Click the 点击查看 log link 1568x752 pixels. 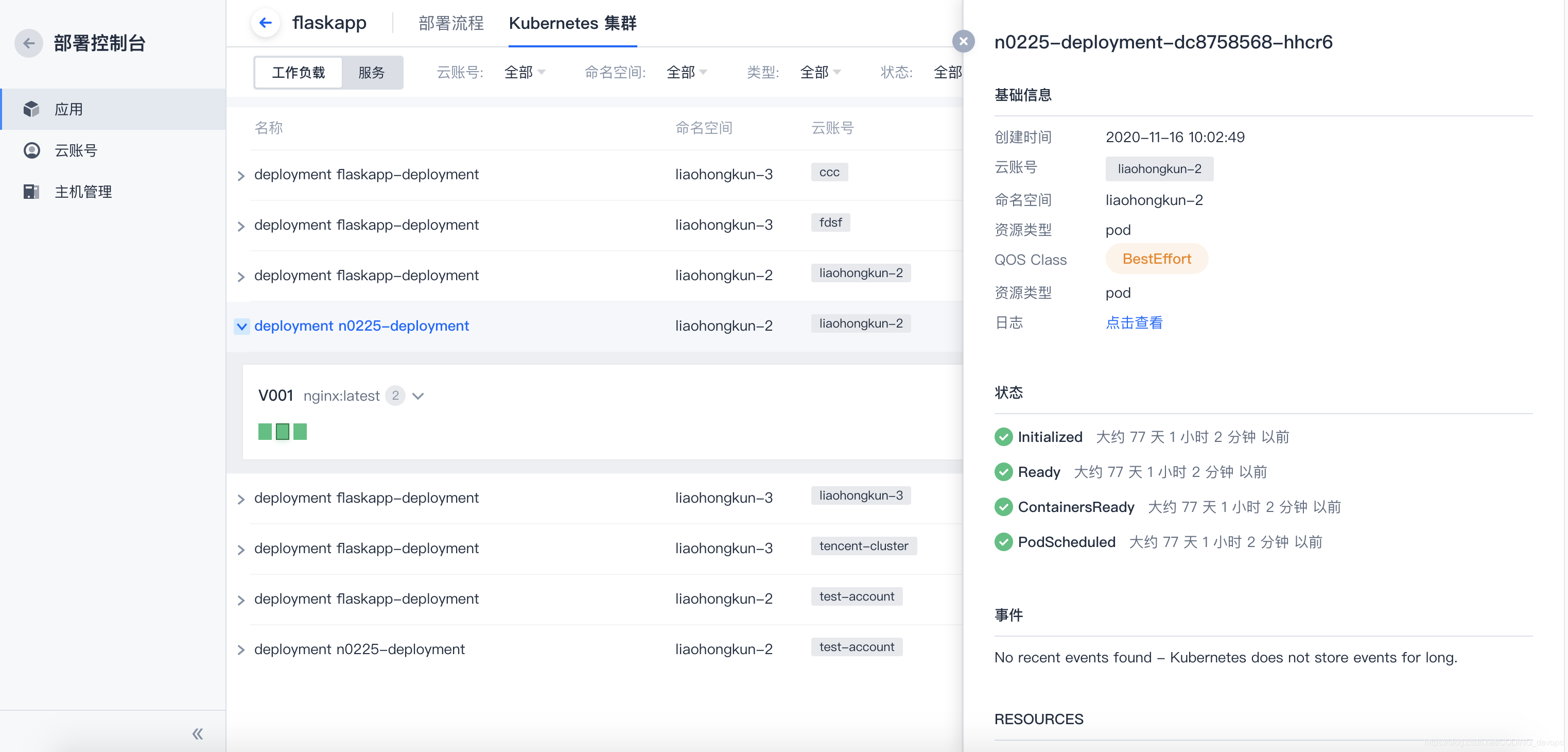coord(1134,323)
